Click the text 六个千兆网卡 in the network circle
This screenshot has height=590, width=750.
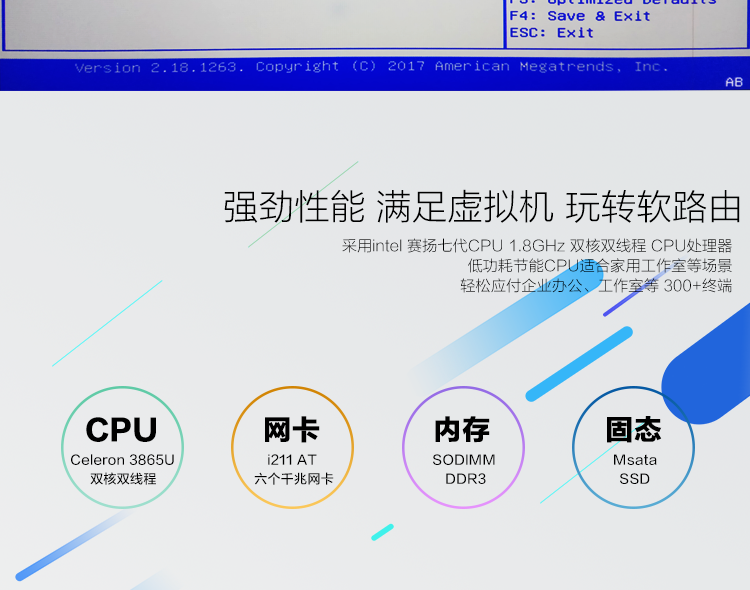(293, 479)
